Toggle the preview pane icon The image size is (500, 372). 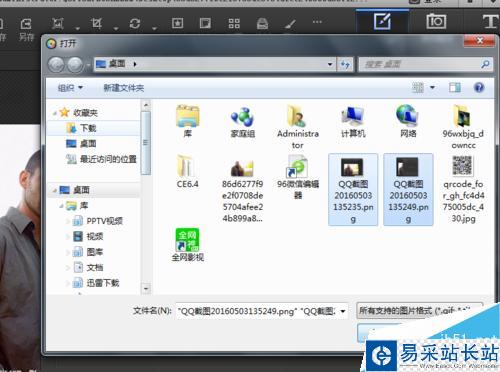tap(455, 88)
